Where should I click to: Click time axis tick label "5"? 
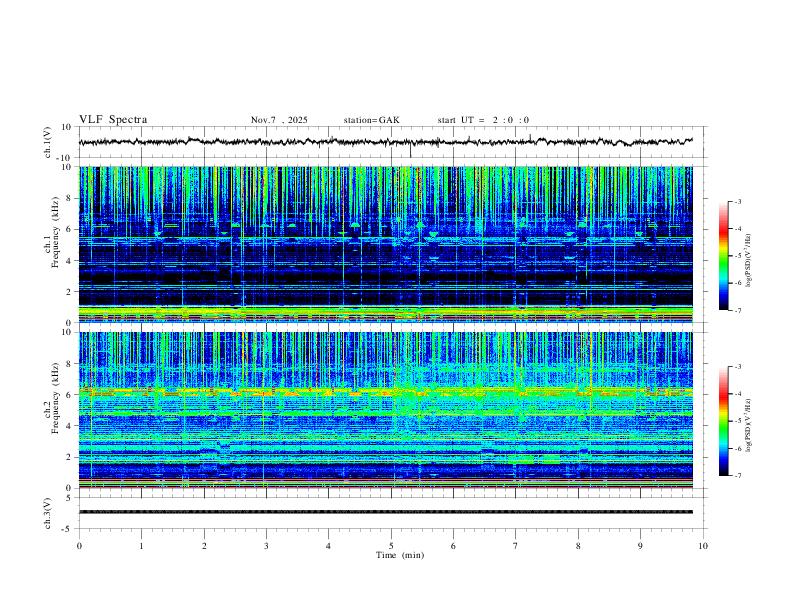click(391, 546)
